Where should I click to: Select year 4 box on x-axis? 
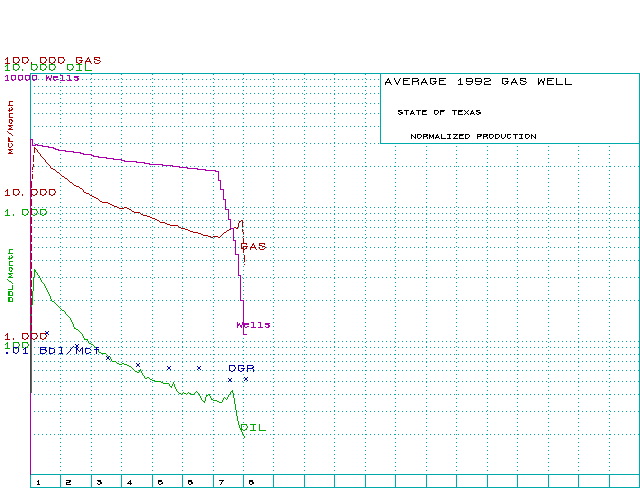pyautogui.click(x=129, y=482)
